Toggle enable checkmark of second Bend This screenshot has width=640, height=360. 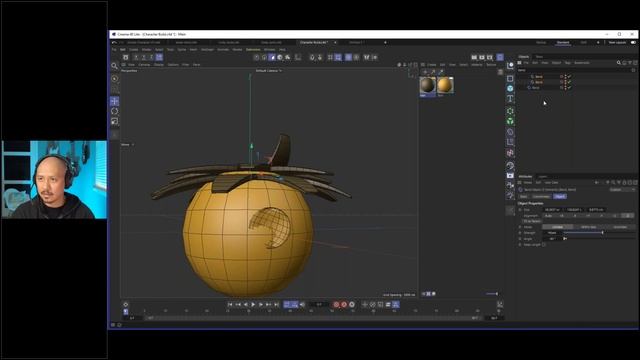tap(569, 82)
